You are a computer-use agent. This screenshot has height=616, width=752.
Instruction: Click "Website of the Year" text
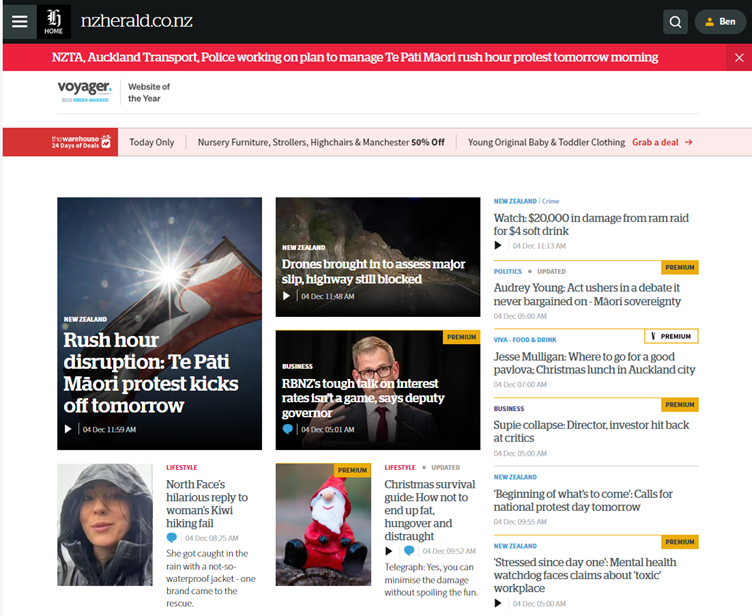pos(149,93)
